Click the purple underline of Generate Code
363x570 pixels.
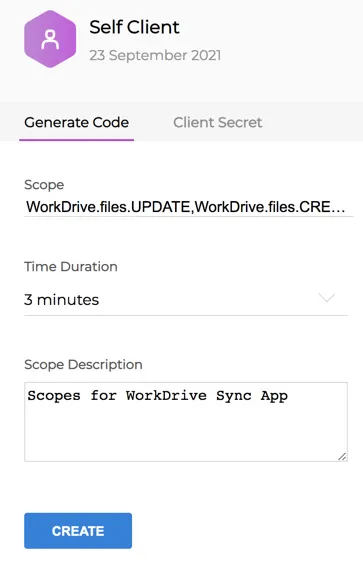coord(76,140)
